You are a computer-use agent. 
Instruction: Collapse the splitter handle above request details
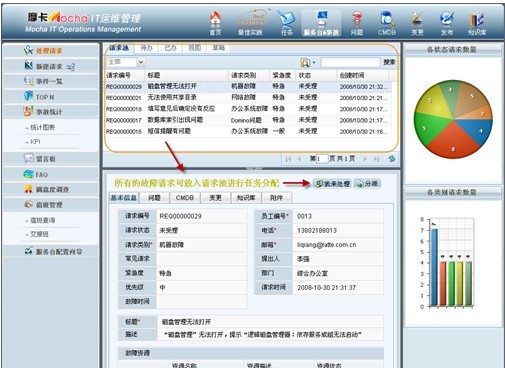point(254,168)
